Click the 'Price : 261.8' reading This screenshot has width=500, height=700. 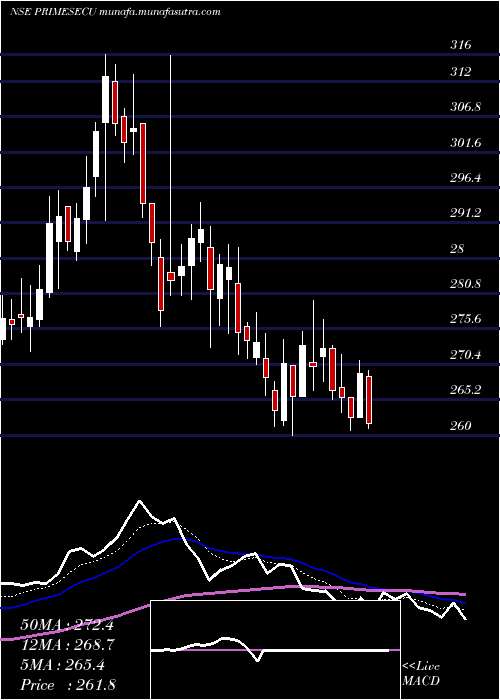pos(68,685)
